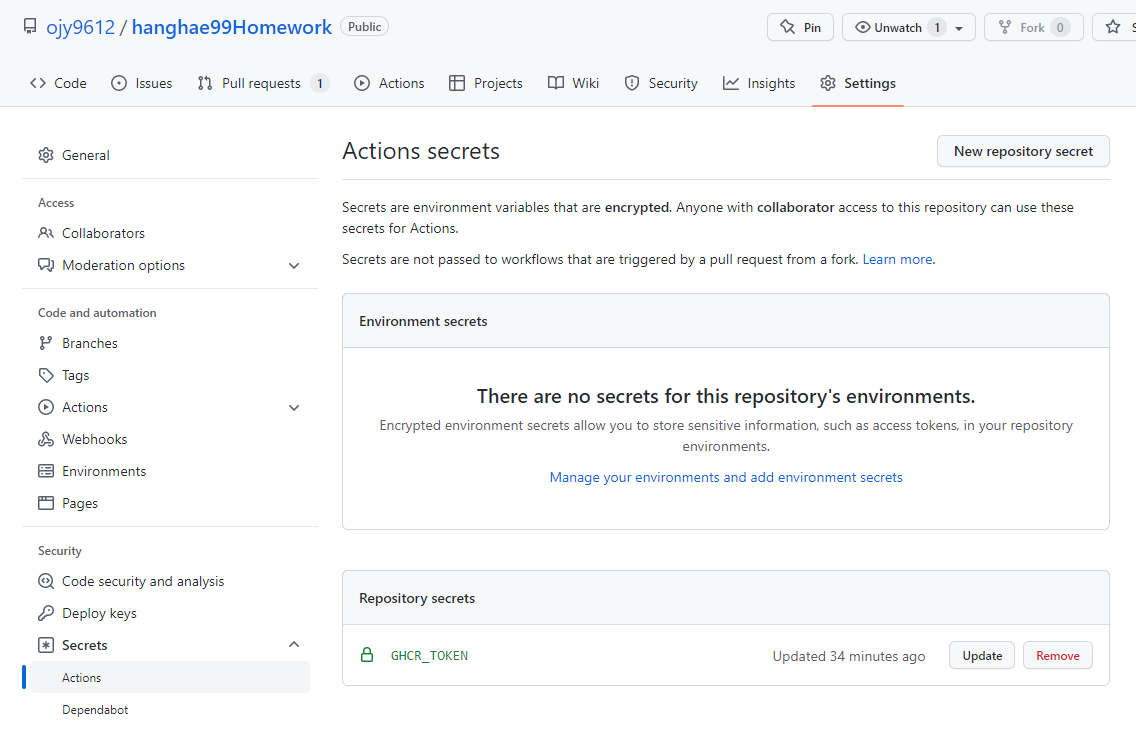Click the sidebar Actions play icon

click(46, 407)
